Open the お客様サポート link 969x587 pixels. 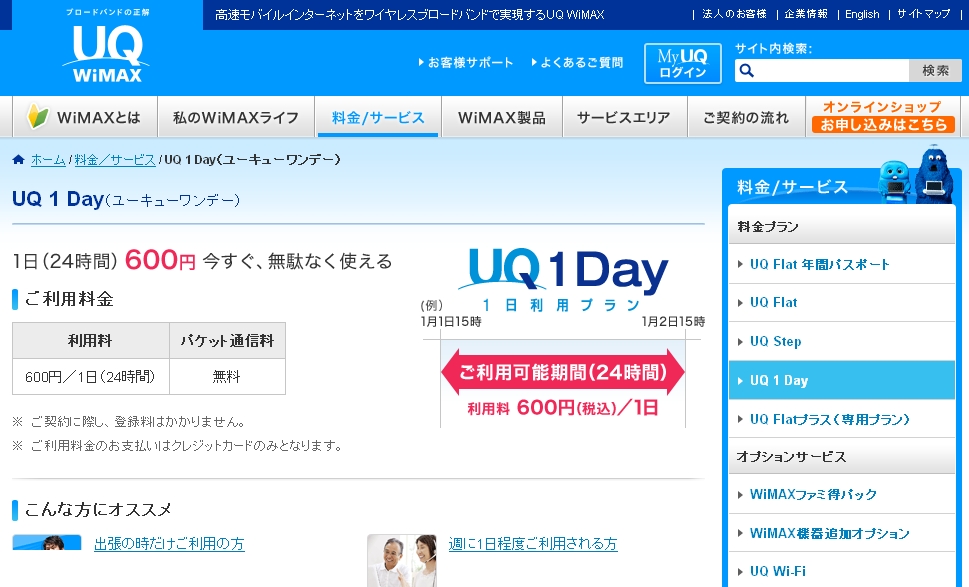coord(466,62)
